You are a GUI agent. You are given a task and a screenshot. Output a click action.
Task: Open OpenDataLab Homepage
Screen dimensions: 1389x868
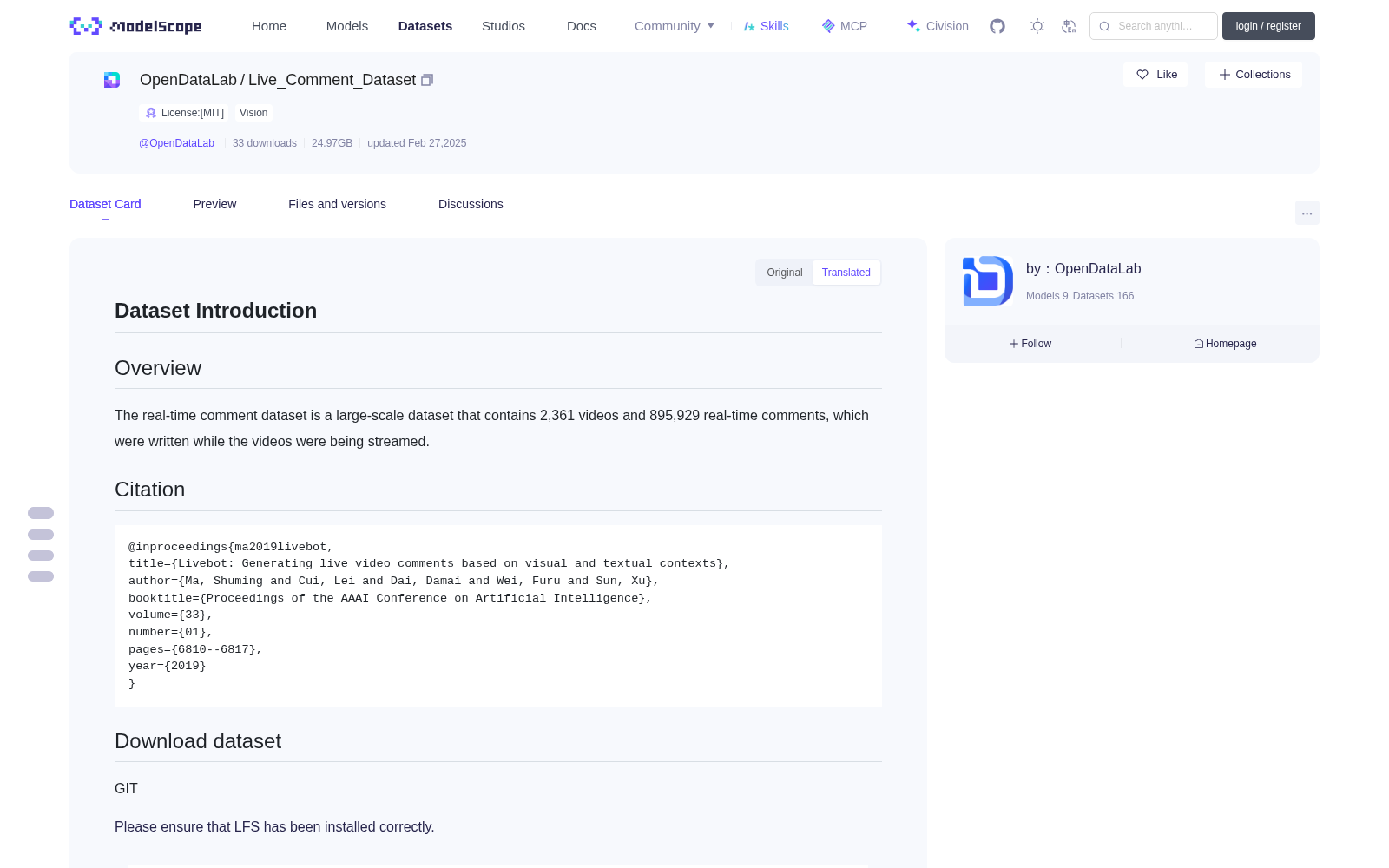coord(1225,344)
